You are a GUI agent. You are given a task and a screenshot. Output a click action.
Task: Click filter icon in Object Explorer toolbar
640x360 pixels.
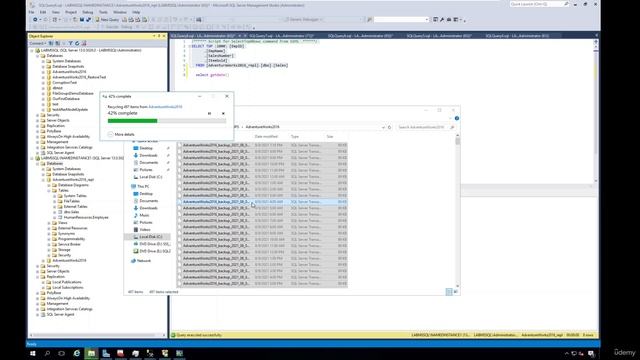[70, 43]
